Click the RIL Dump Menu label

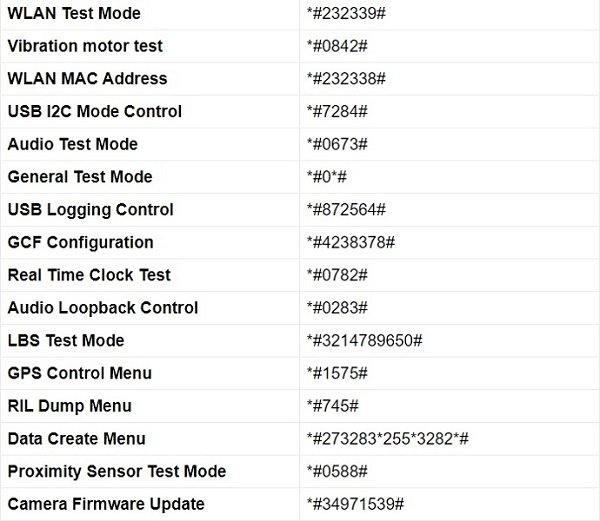tap(70, 406)
